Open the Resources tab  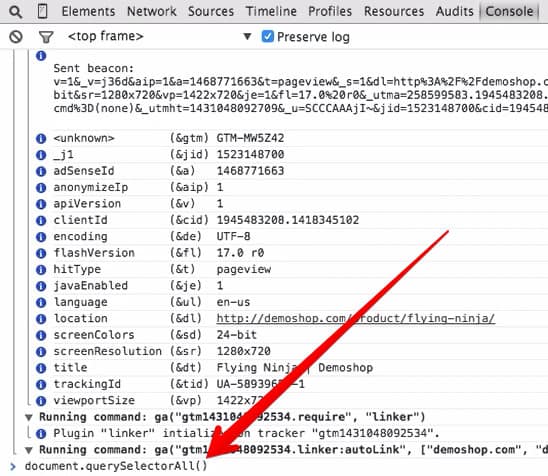(394, 12)
